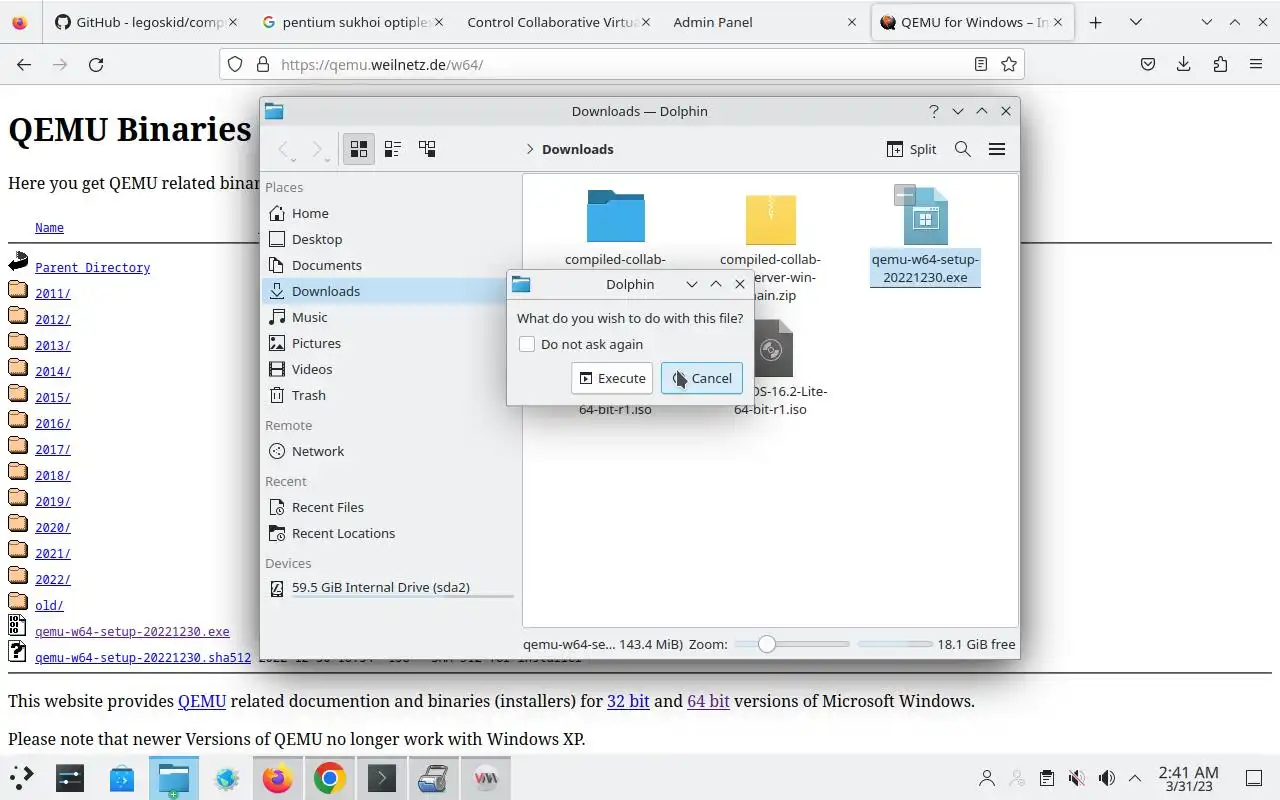Open the 2022/ directory link

(x=52, y=580)
